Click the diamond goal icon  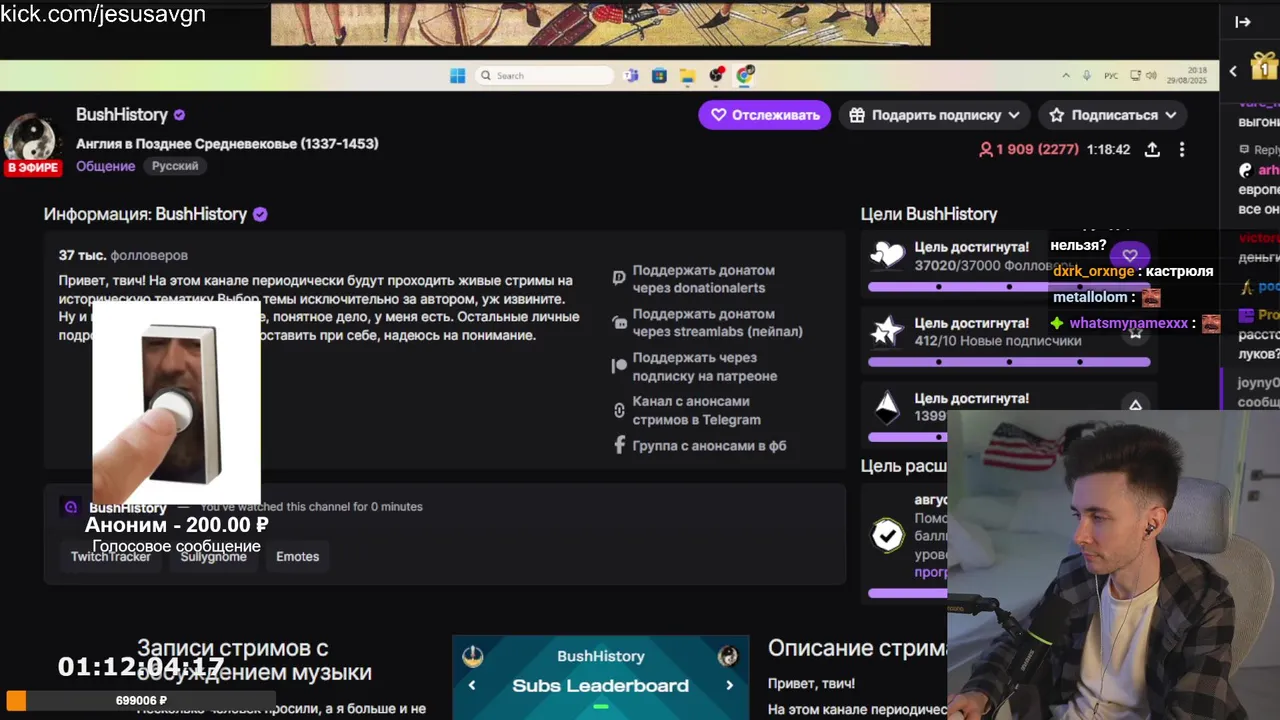point(887,407)
